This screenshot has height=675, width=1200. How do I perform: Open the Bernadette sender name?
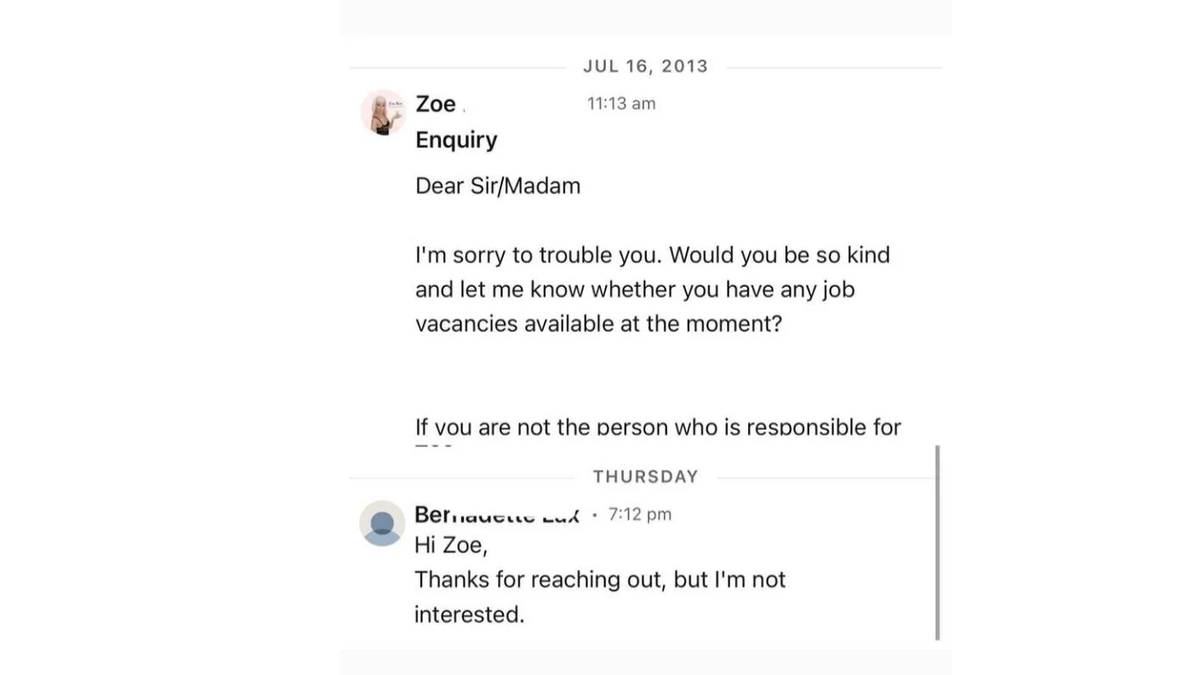(497, 514)
